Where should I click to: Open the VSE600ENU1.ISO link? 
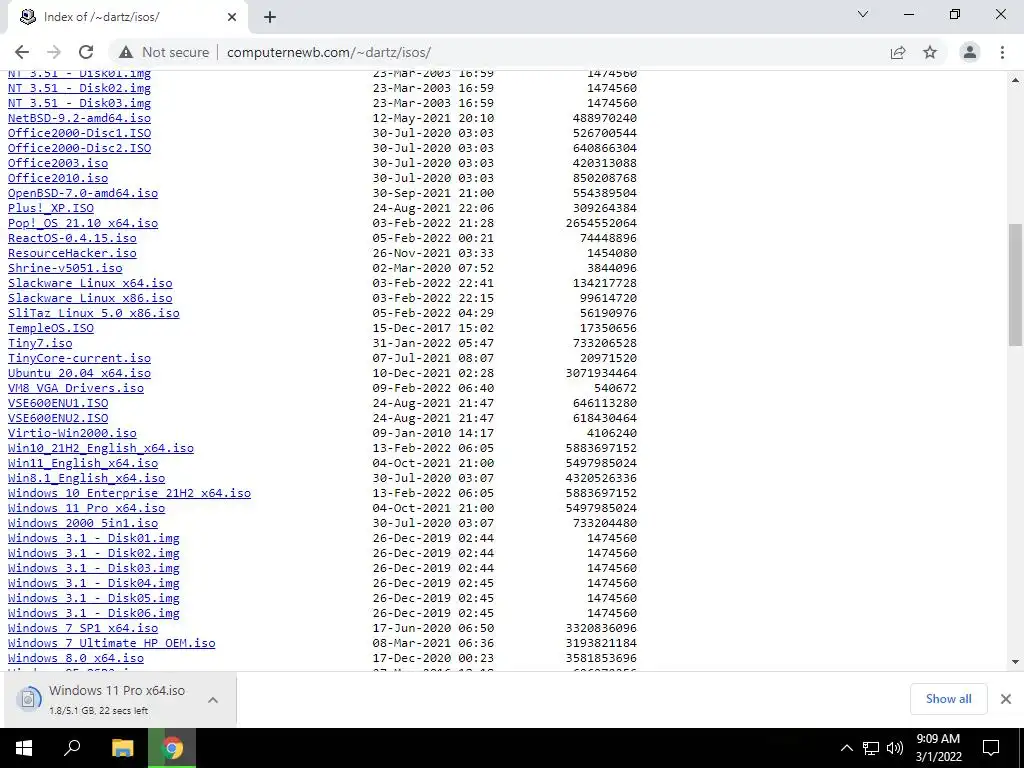pyautogui.click(x=58, y=404)
